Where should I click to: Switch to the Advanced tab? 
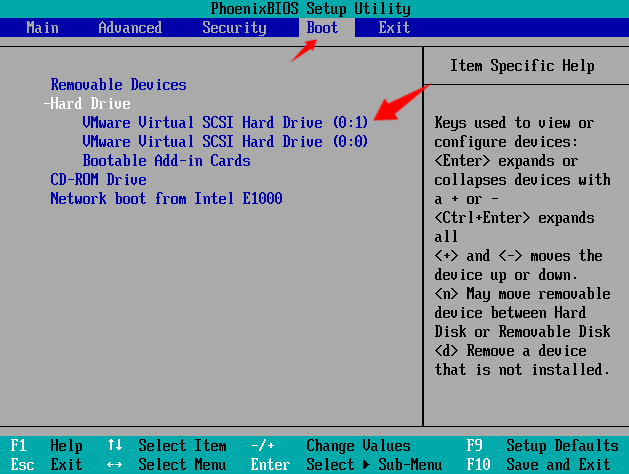coord(130,28)
